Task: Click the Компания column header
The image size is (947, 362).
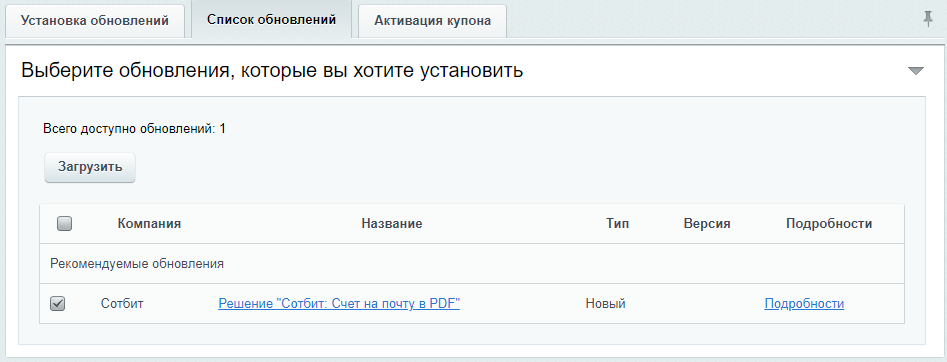Action: 149,224
